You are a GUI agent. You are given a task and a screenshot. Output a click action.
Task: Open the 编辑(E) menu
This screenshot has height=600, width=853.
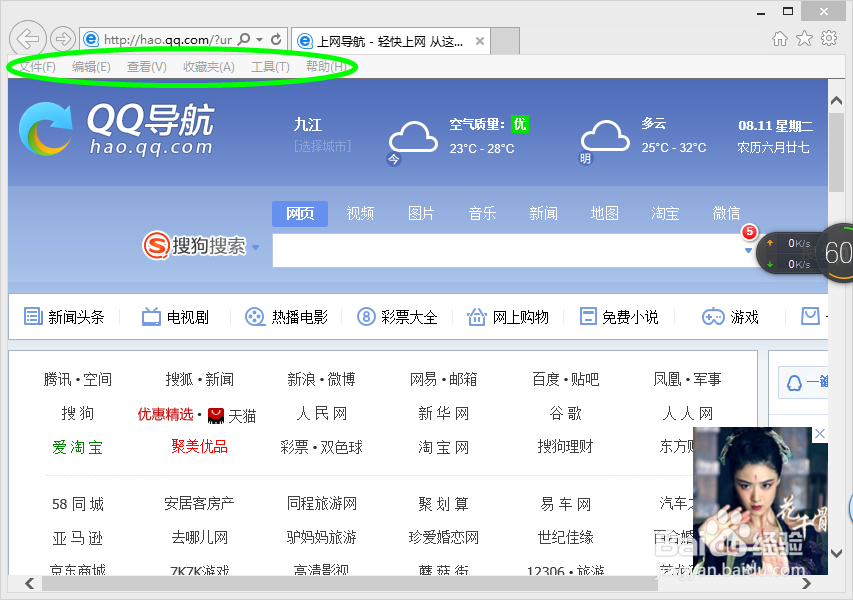tap(91, 66)
